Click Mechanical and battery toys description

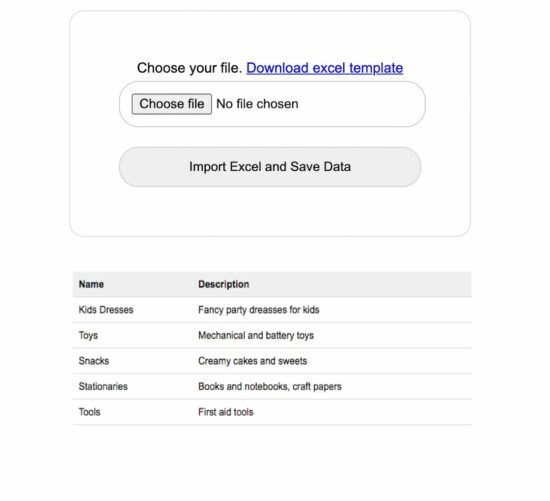point(256,335)
